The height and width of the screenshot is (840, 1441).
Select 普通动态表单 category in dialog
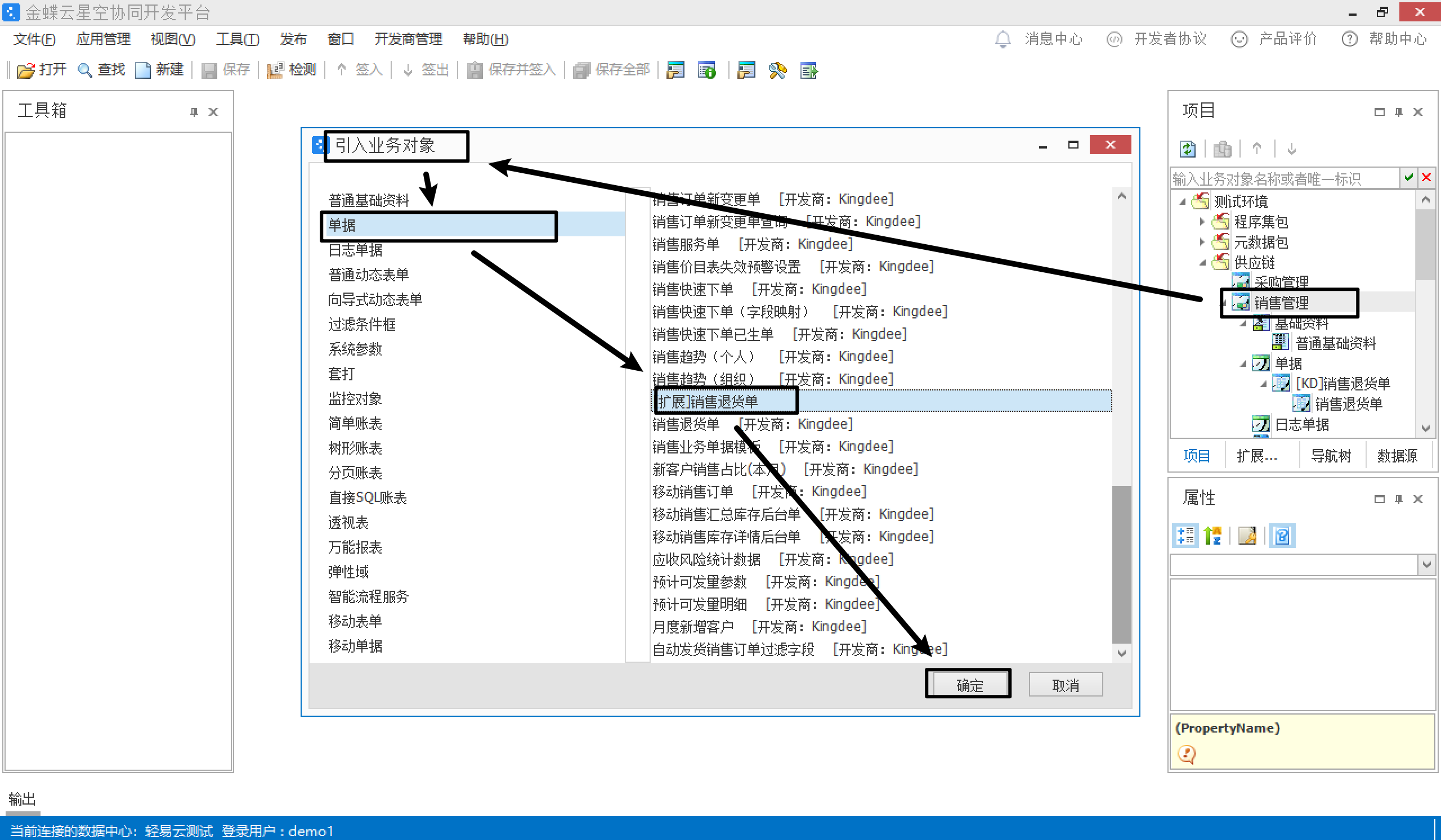coord(368,275)
